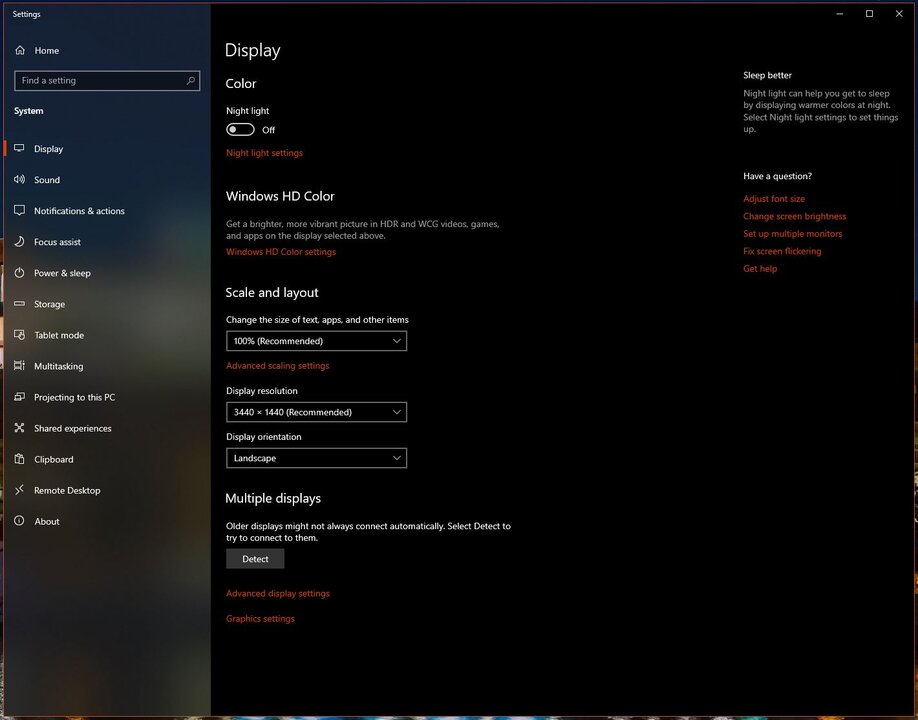918x720 pixels.
Task: Click the Sound speaker icon
Action: (x=19, y=180)
